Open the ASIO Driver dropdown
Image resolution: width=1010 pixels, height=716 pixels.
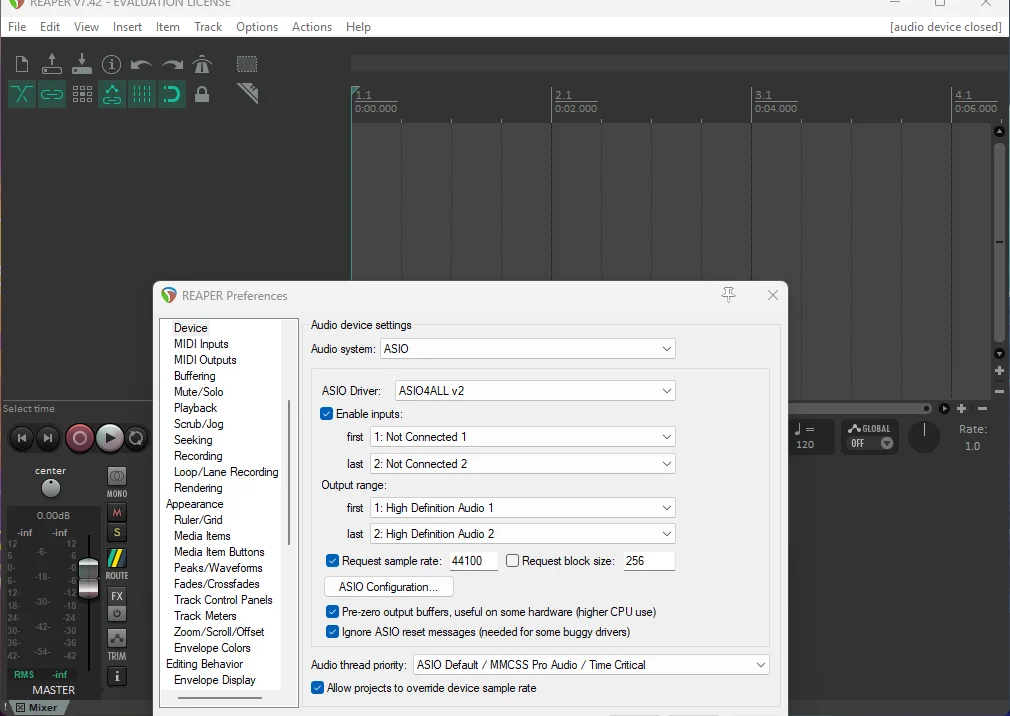coord(535,391)
